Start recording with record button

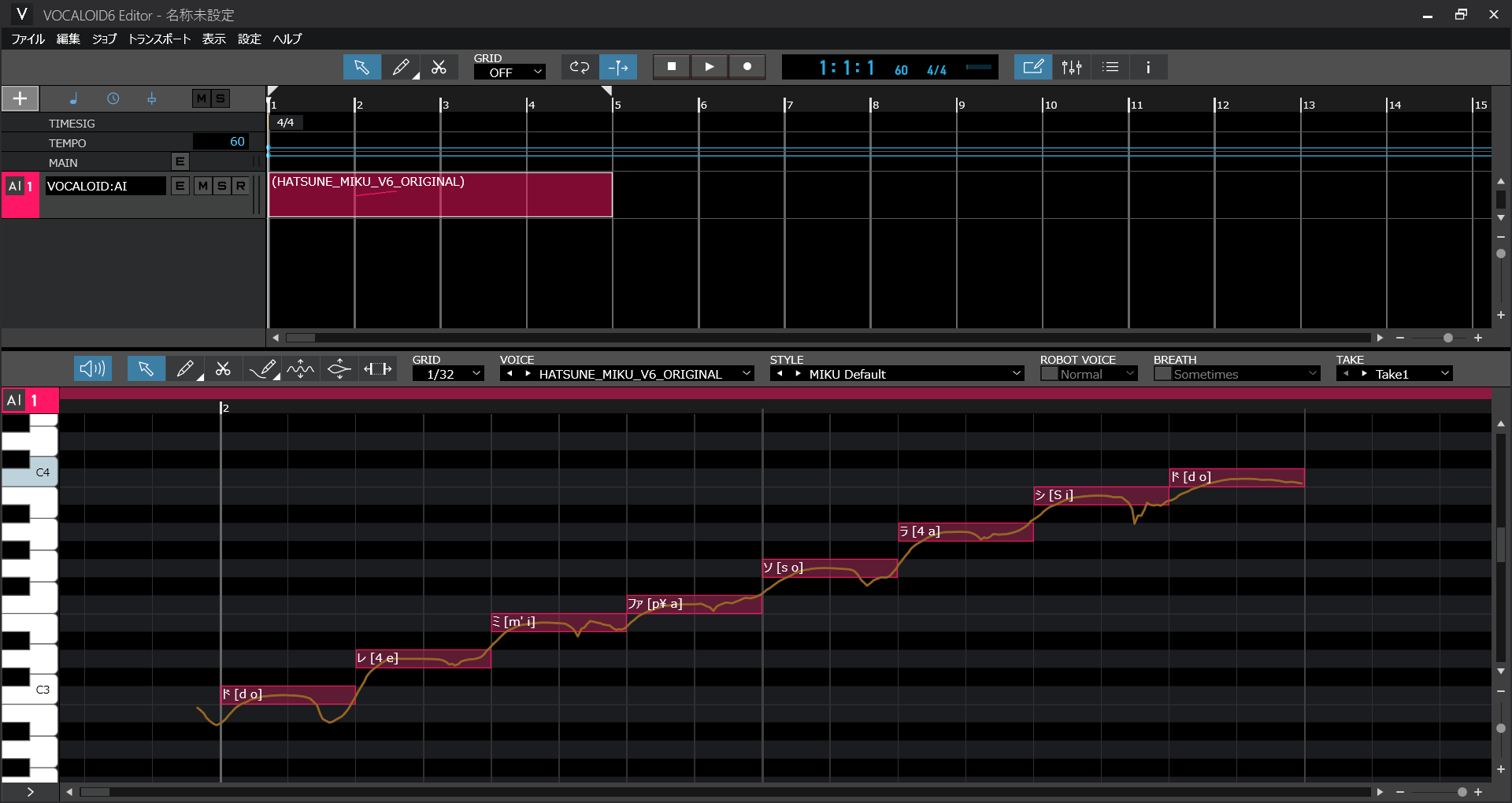[x=747, y=67]
